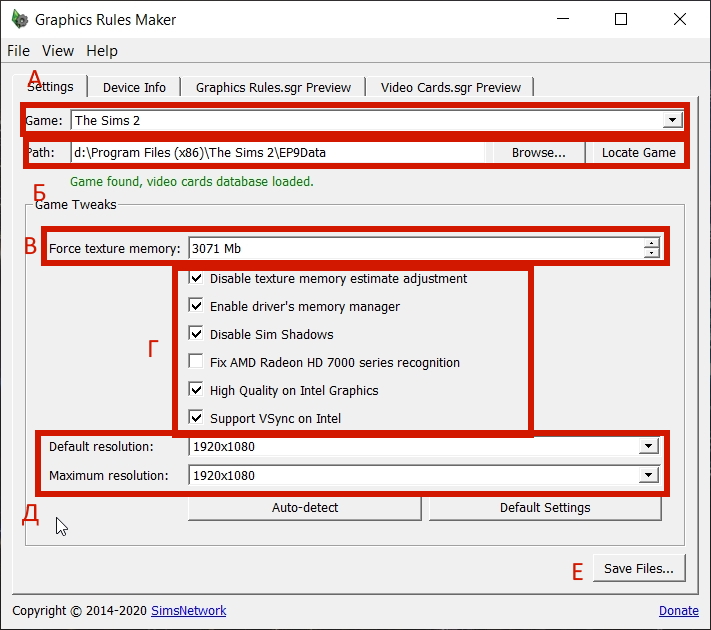Toggle Disable texture memory estimate adjustment checkbox

196,278
